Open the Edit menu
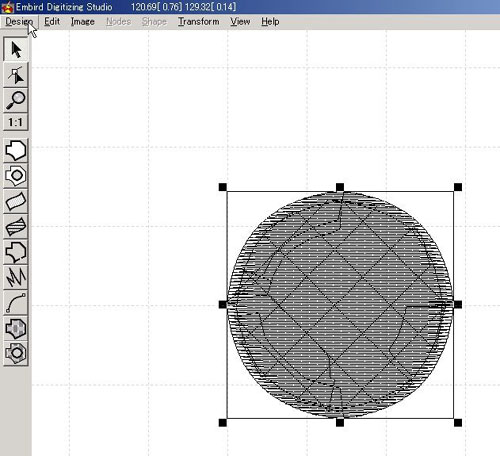This screenshot has height=456, width=500. click(52, 22)
